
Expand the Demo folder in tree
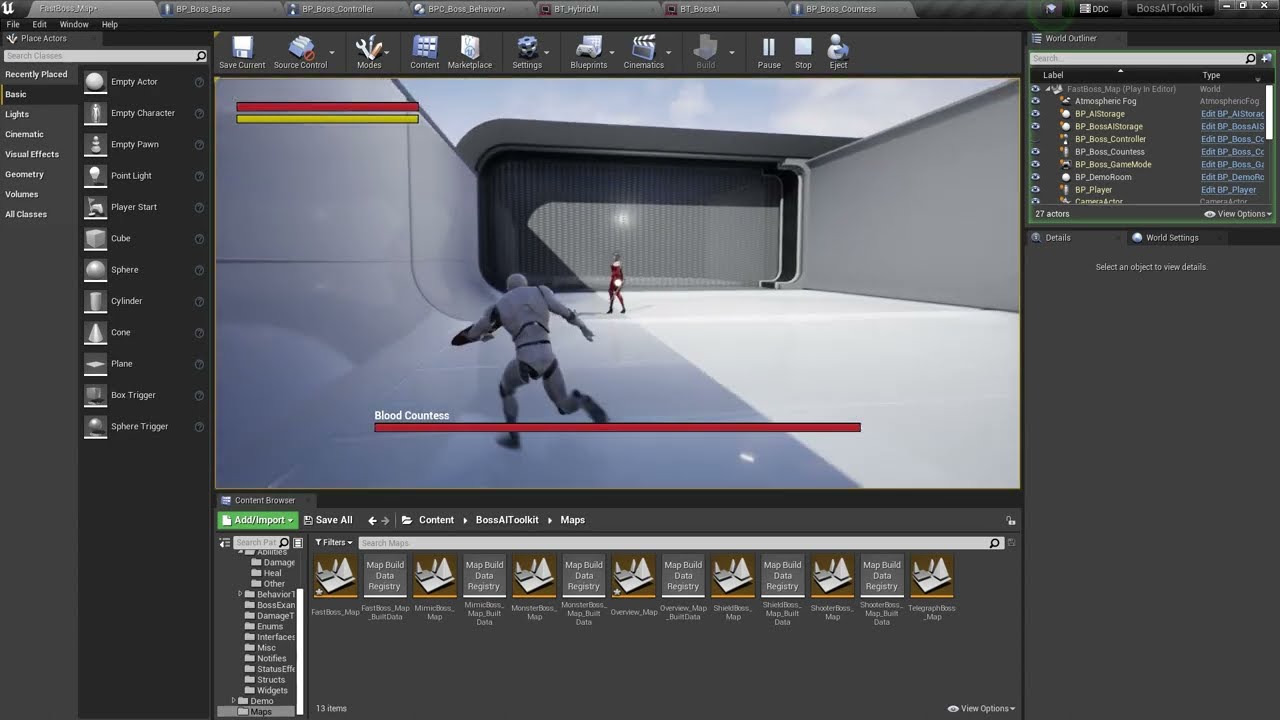[234, 701]
